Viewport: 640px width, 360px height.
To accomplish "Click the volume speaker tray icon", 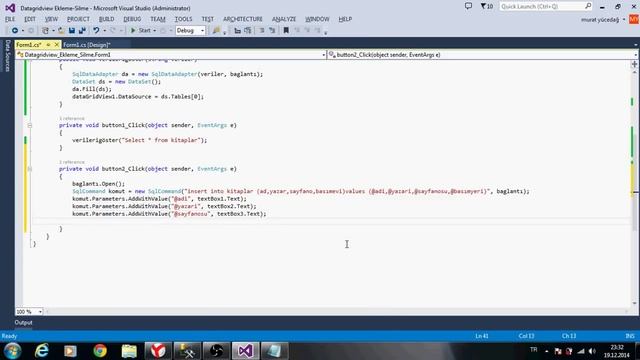I will [592, 351].
